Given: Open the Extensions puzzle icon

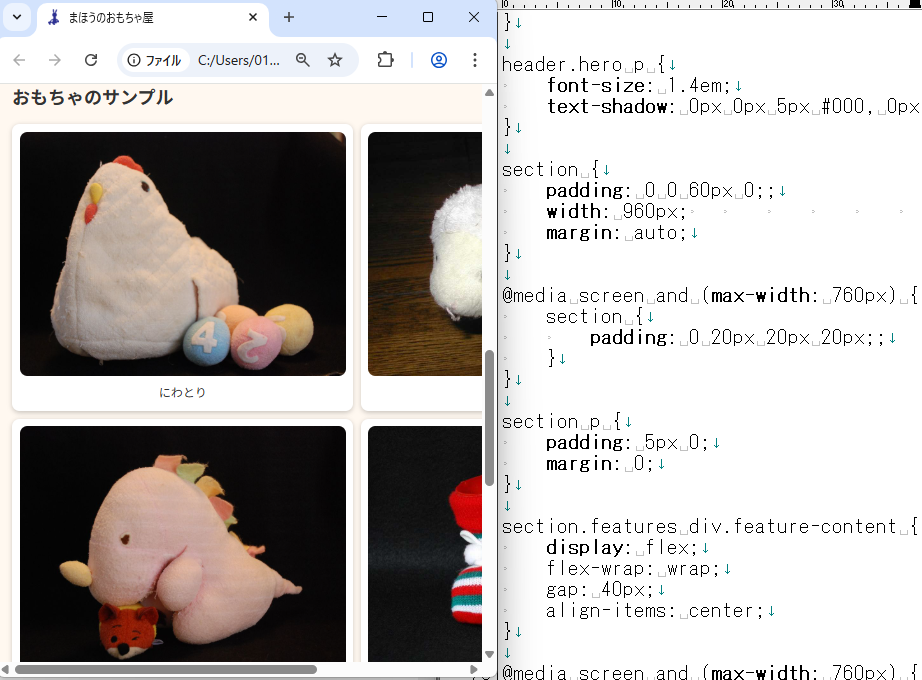Looking at the screenshot, I should click(x=385, y=60).
